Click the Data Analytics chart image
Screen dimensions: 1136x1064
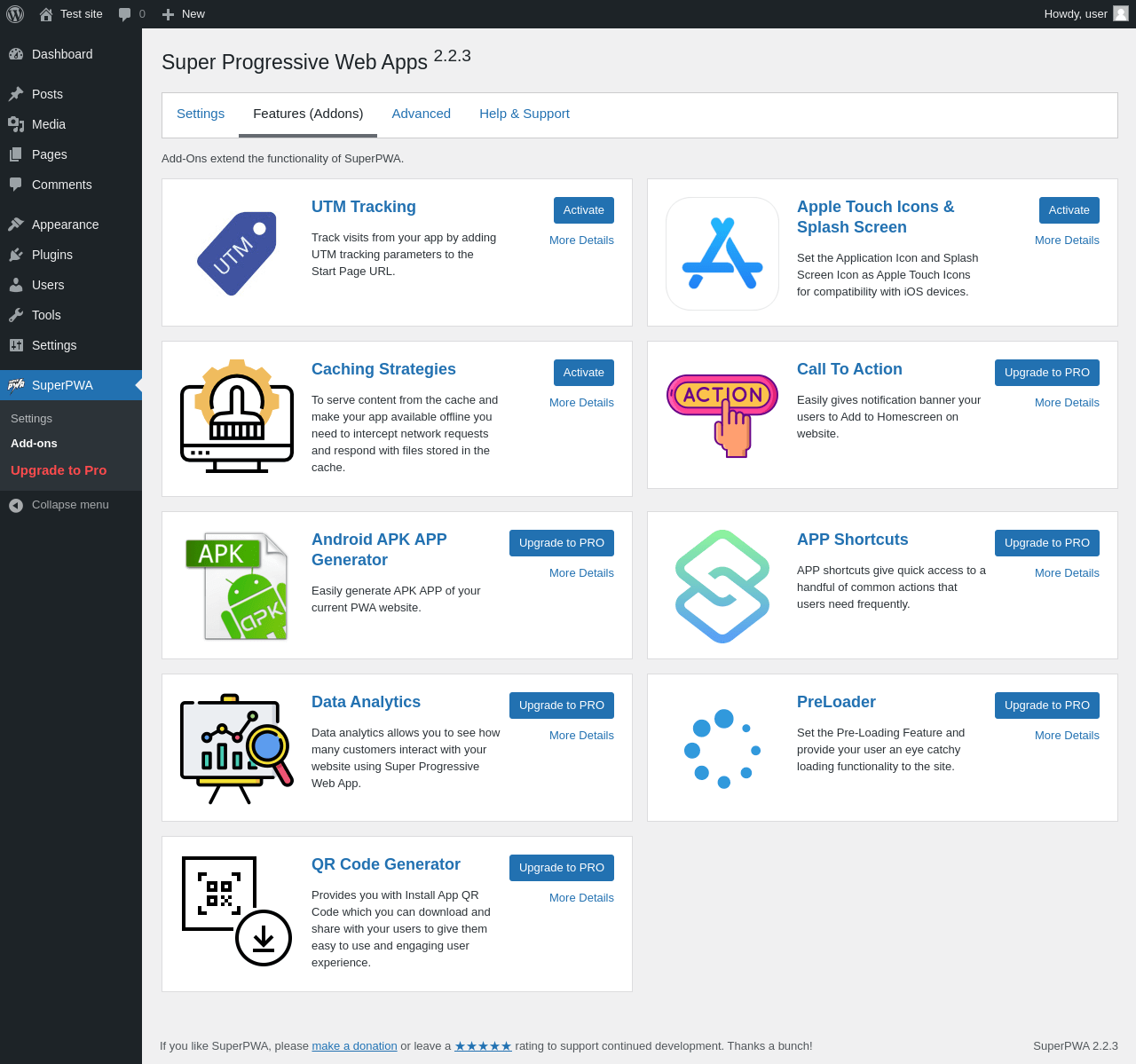[x=237, y=749]
